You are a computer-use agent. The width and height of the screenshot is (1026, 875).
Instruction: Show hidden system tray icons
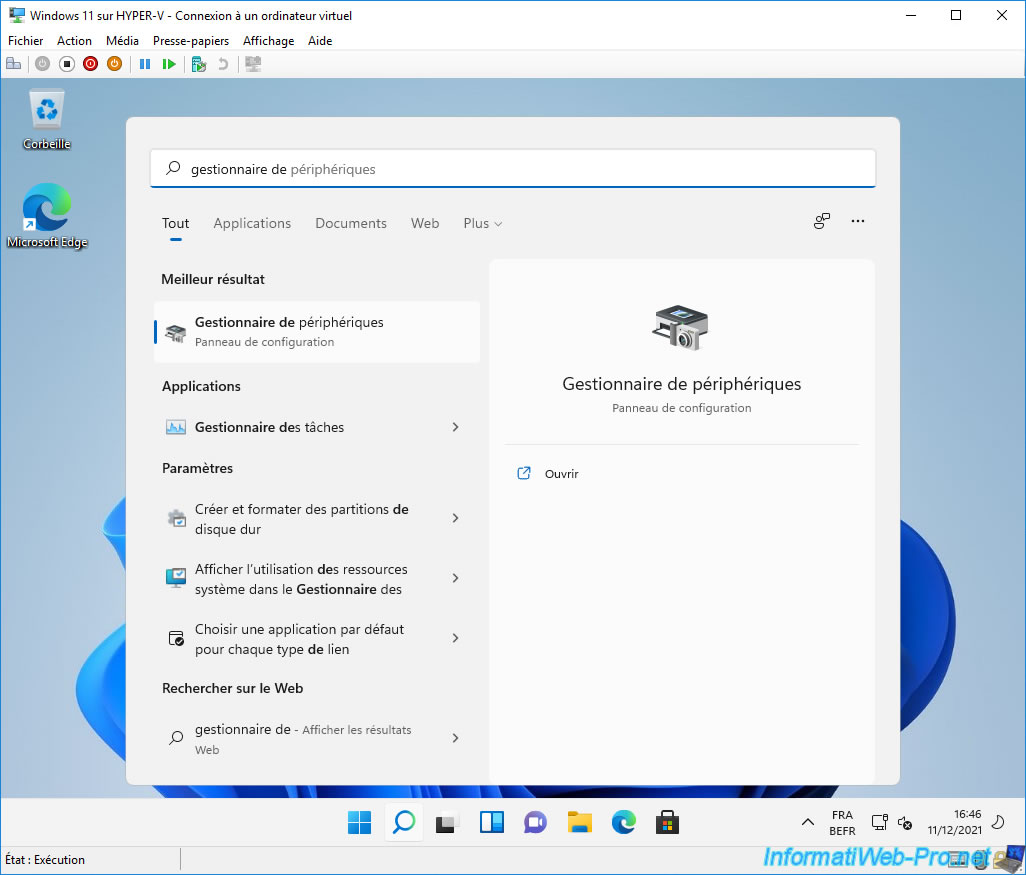point(808,822)
